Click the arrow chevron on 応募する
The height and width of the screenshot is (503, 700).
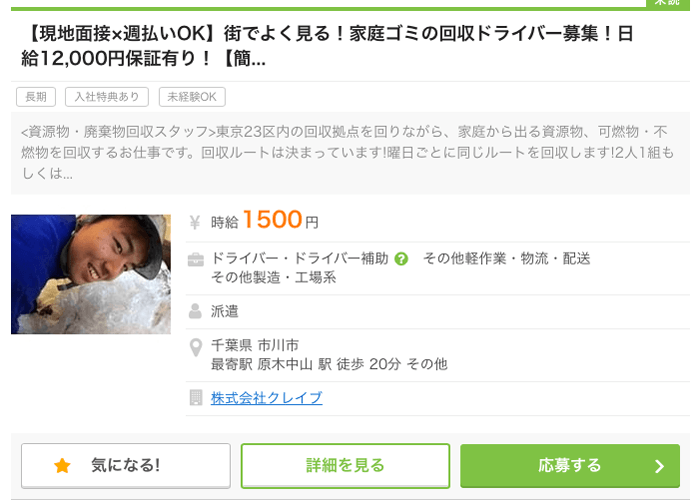pyautogui.click(x=659, y=466)
